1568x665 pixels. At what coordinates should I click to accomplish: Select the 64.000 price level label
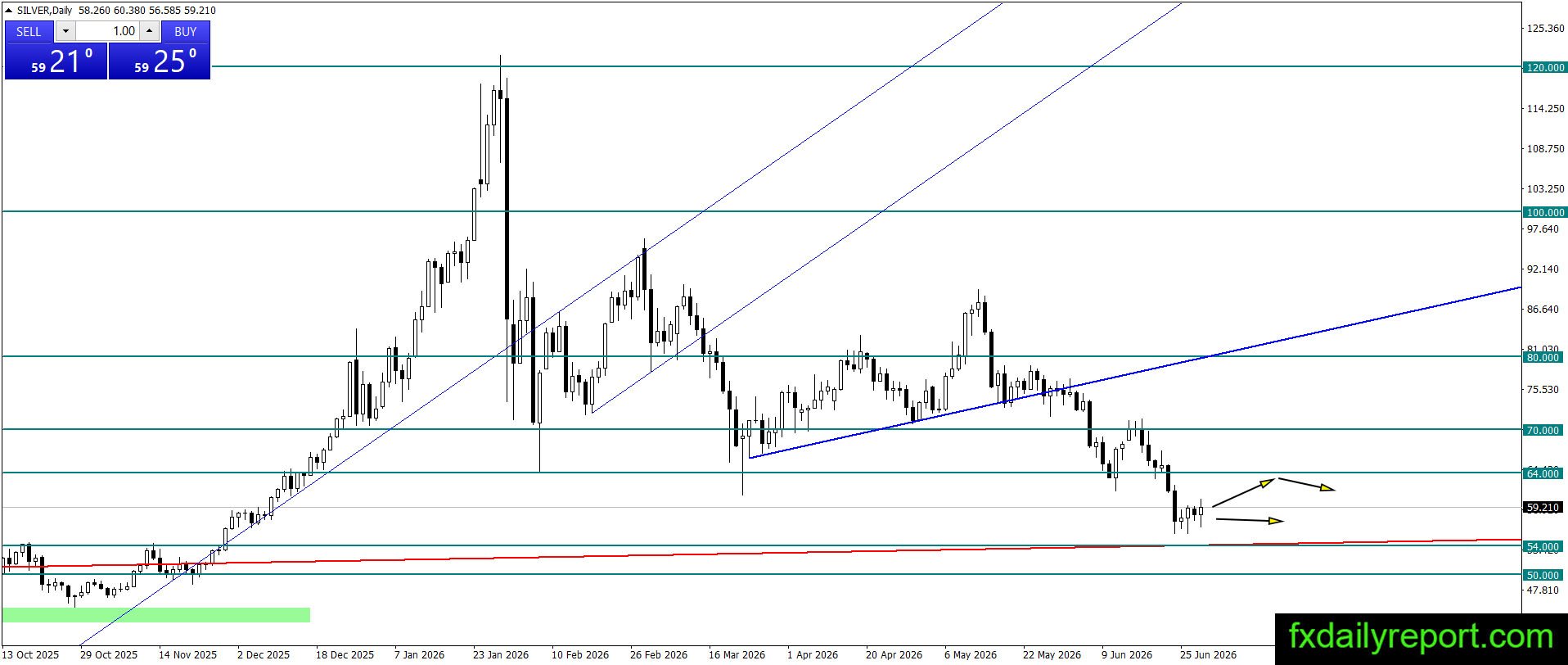click(x=1543, y=473)
